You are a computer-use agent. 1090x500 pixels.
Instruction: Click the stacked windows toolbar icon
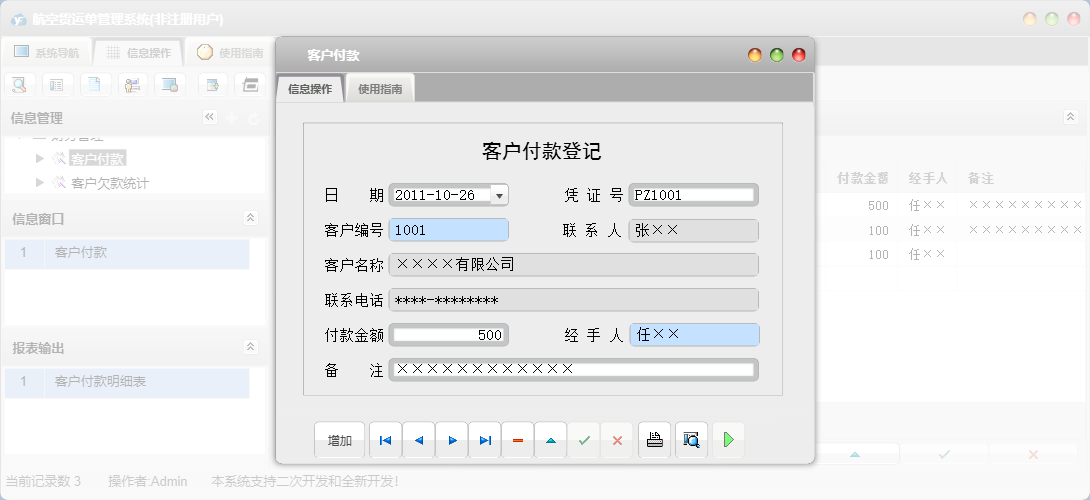(x=250, y=85)
